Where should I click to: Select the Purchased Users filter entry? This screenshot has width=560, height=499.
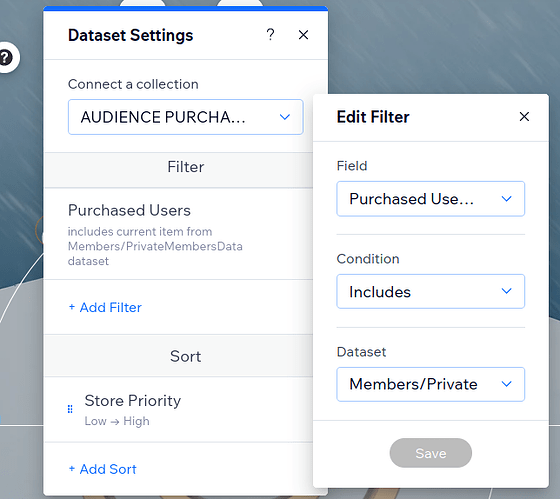click(x=178, y=234)
